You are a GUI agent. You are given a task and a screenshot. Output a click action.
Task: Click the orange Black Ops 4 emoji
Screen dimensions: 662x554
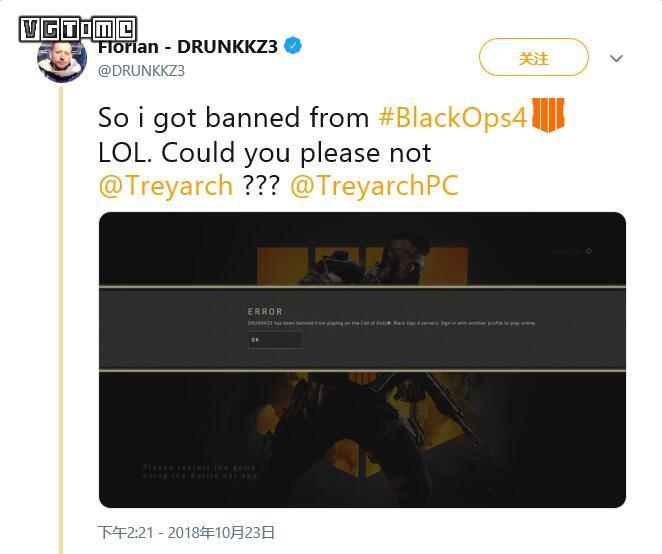tap(548, 115)
